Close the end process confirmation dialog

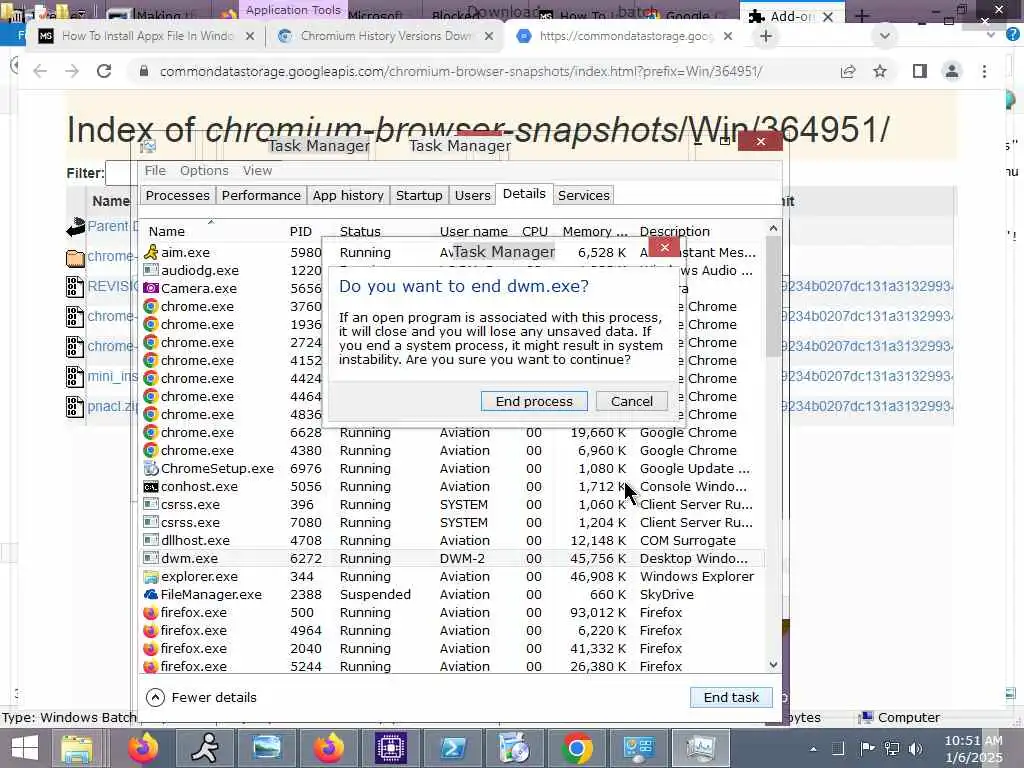[x=664, y=247]
